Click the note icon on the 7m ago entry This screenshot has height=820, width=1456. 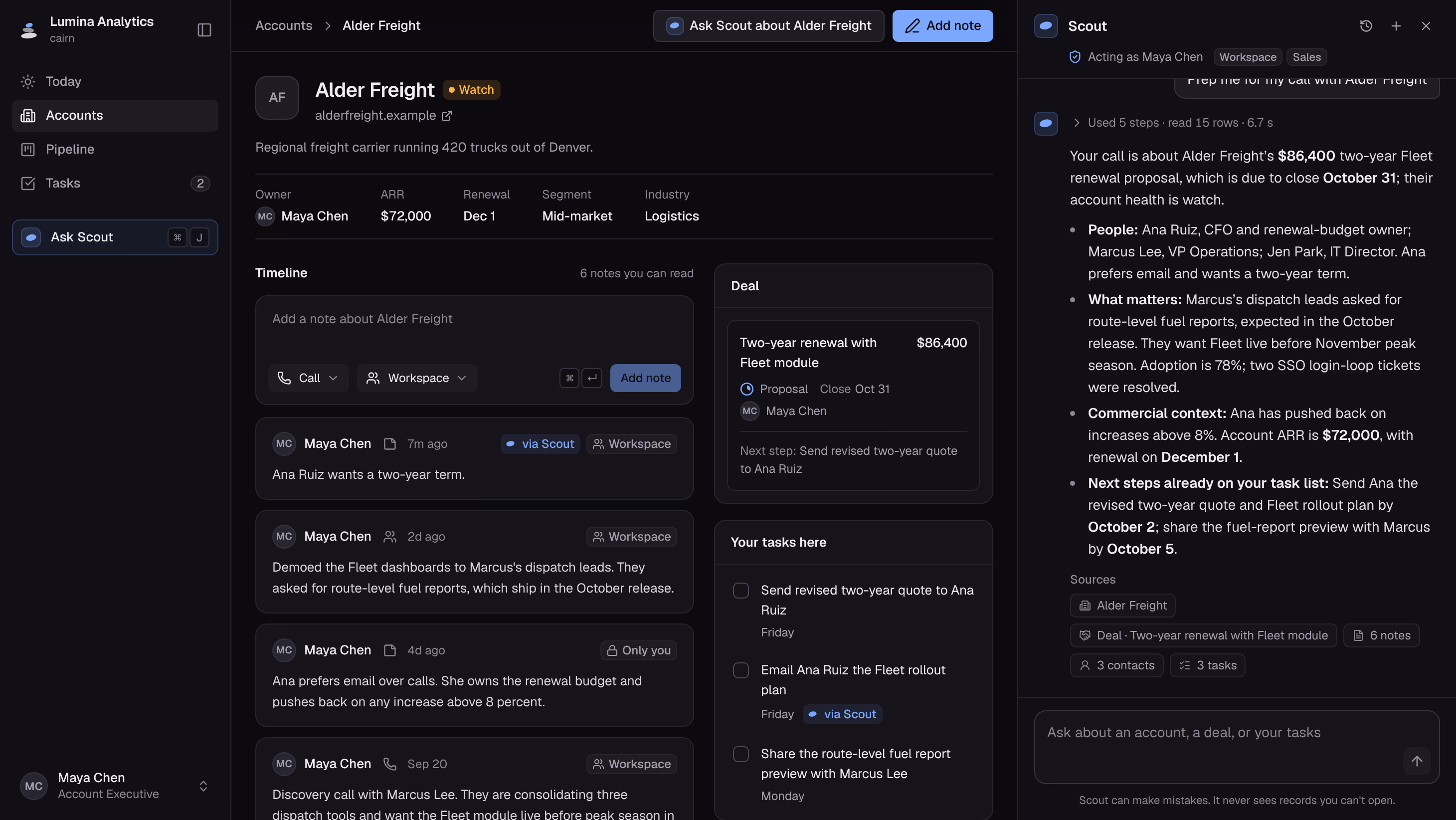tap(389, 444)
